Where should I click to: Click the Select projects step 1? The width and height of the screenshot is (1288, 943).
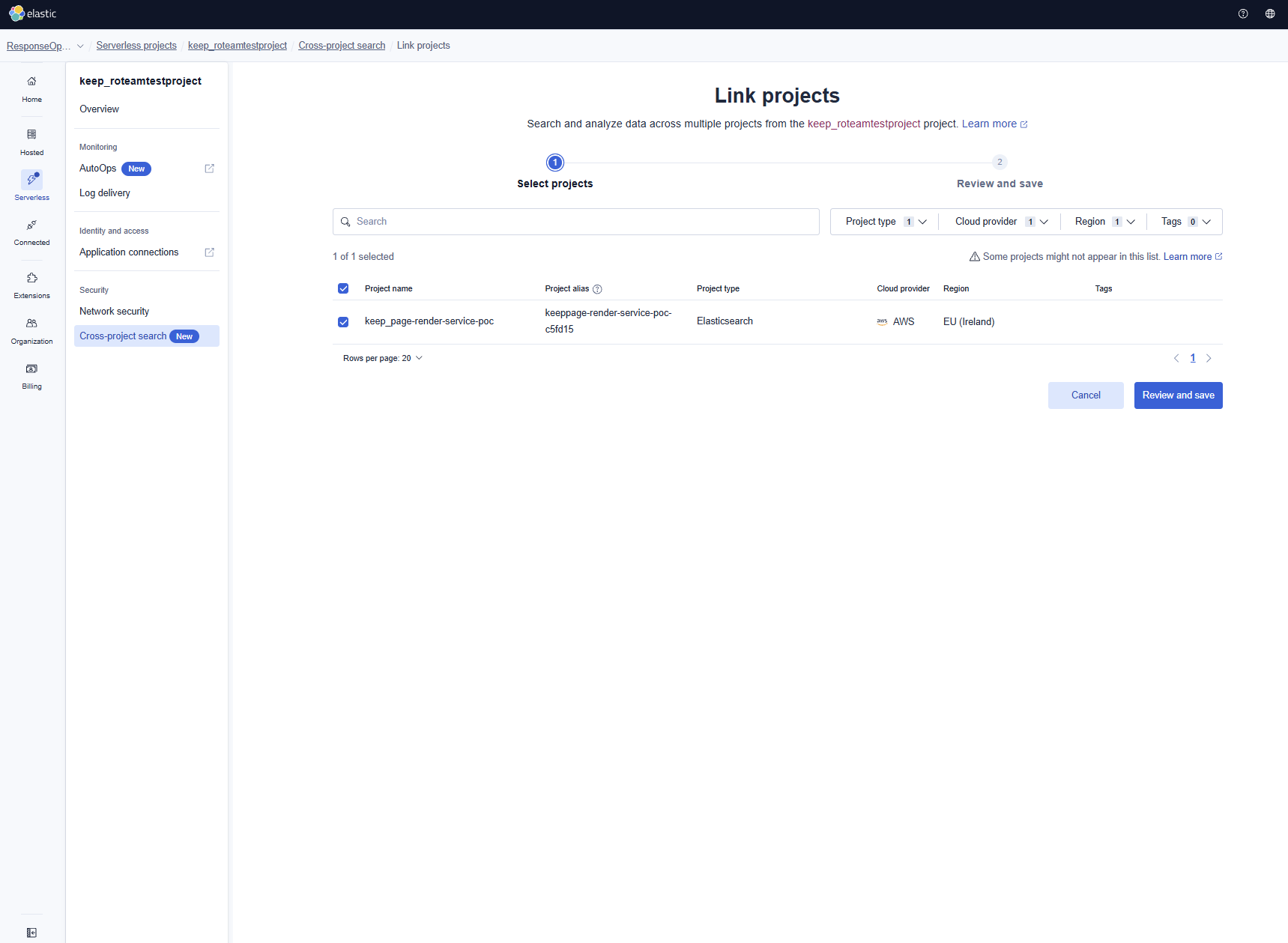[x=554, y=172]
